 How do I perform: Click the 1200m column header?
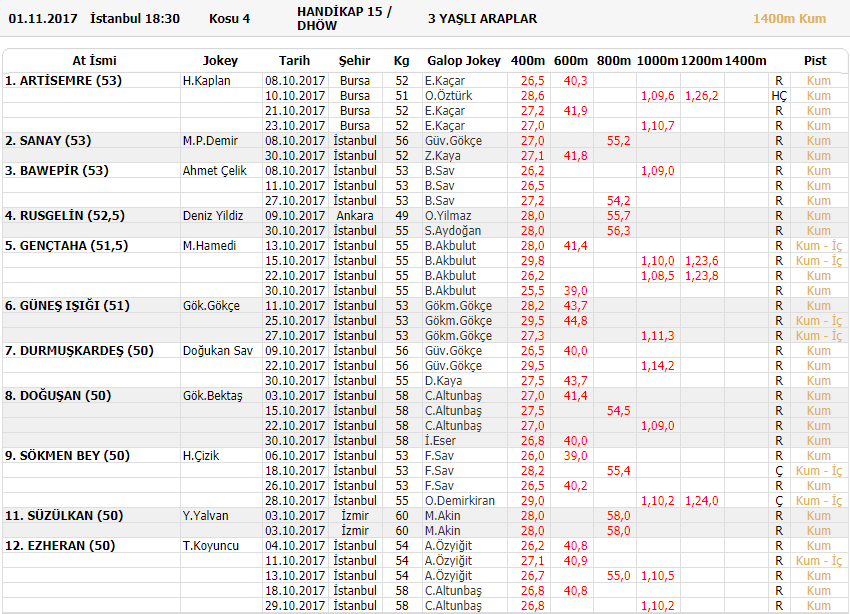coord(701,61)
